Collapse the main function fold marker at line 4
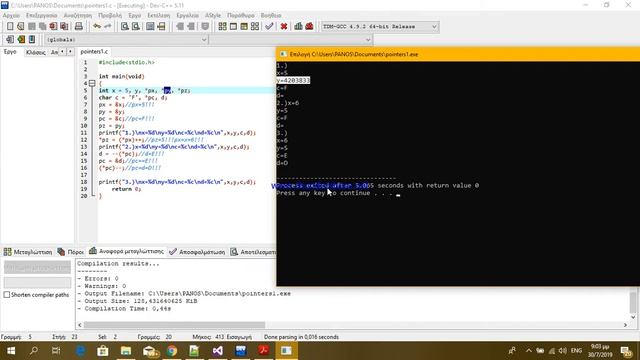This screenshot has width=640, height=360. [x=92, y=83]
